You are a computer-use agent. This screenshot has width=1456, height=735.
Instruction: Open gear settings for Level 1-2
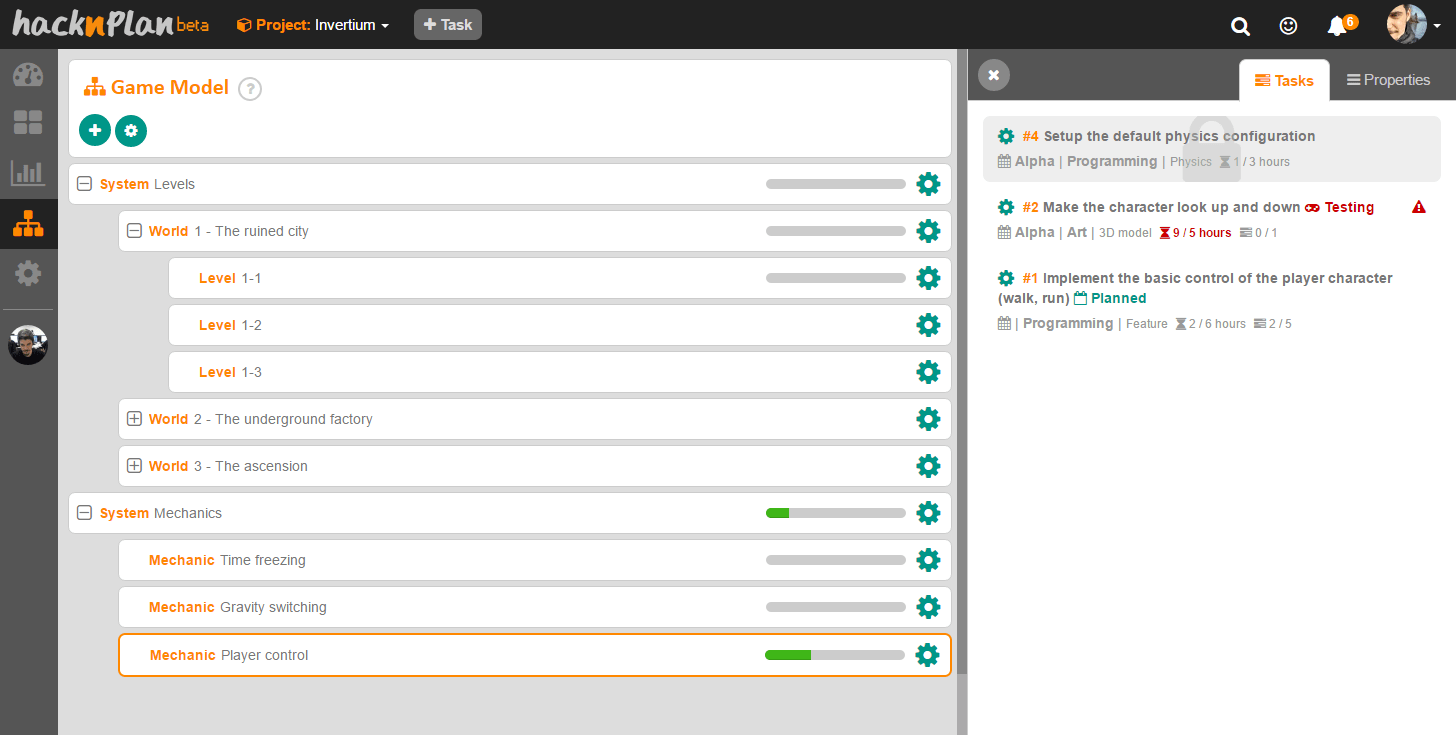coord(928,325)
